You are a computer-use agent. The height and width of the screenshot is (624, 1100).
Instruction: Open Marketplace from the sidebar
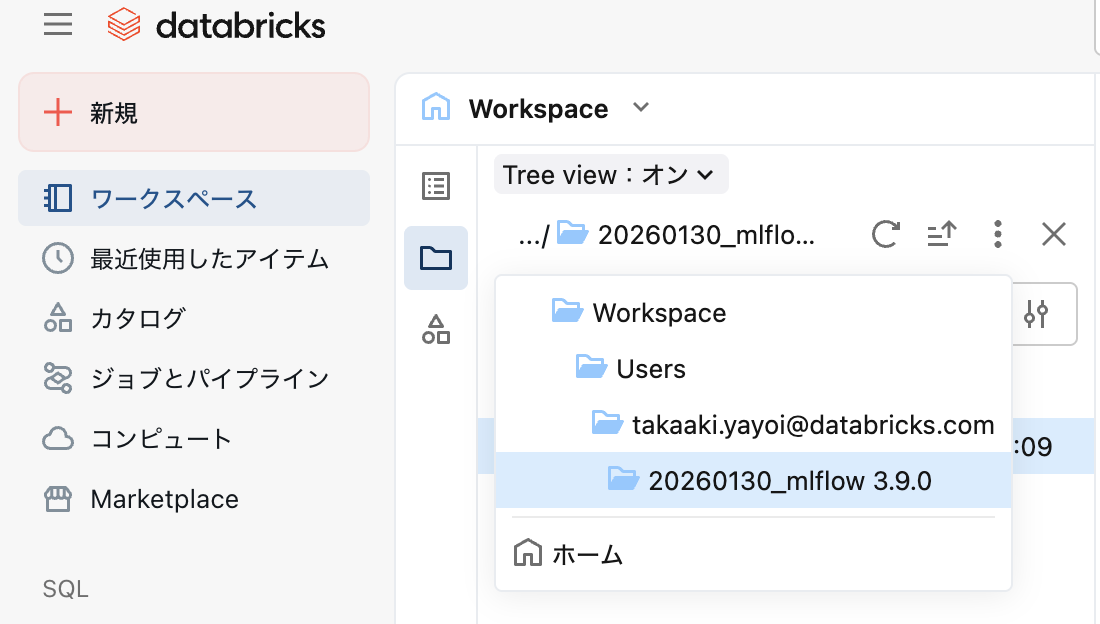click(x=163, y=499)
